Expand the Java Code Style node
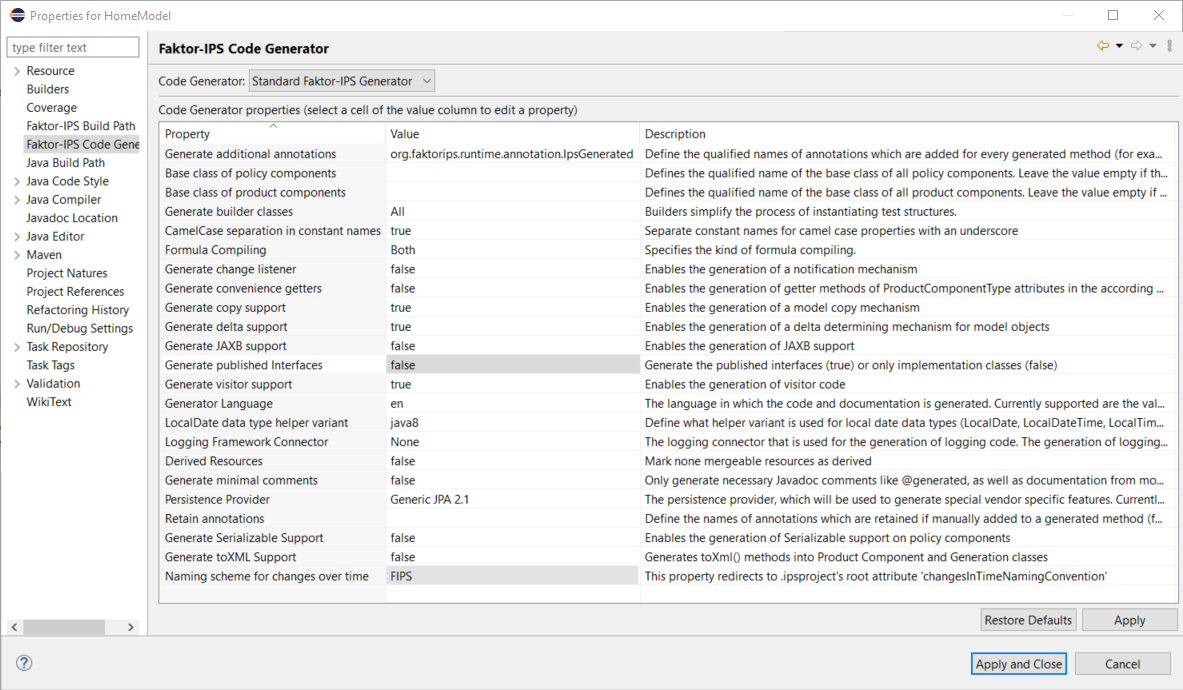This screenshot has height=690, width=1183. tap(17, 181)
